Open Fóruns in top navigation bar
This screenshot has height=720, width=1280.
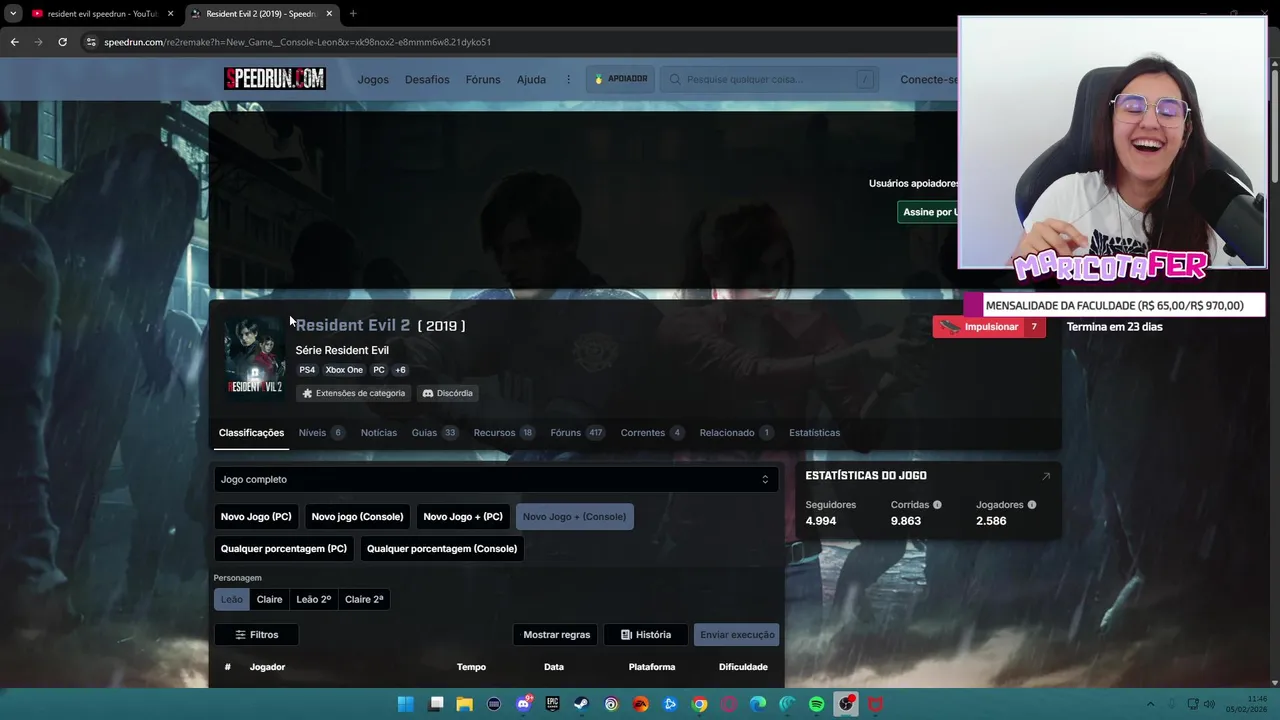pos(483,79)
